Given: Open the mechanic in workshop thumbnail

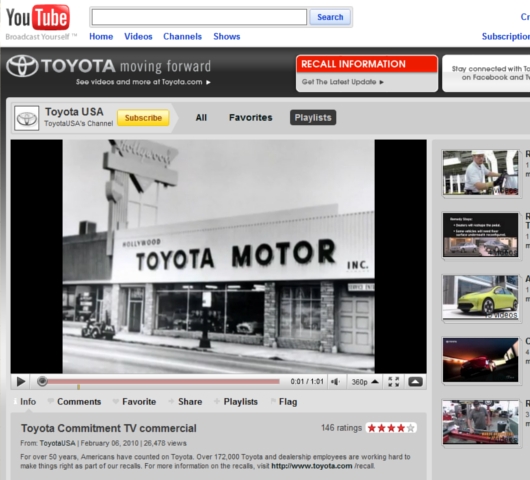Looking at the screenshot, I should point(481,422).
